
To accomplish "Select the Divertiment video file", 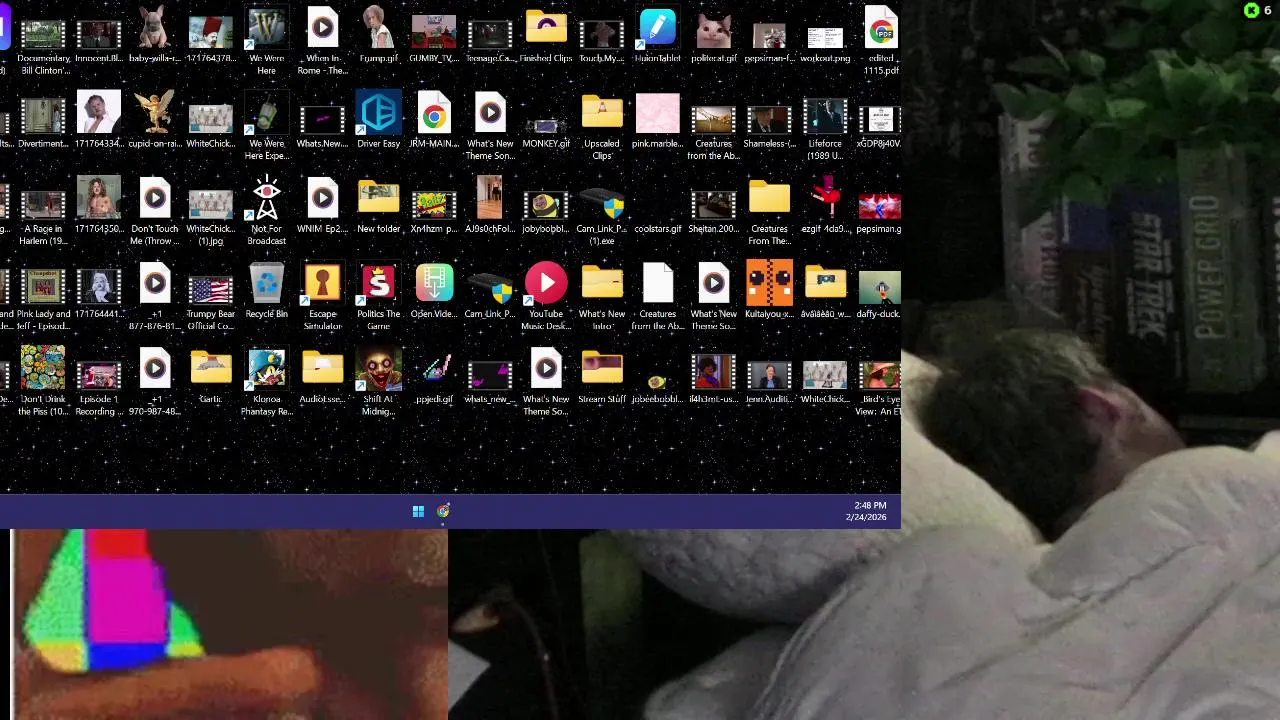I will click(x=43, y=123).
